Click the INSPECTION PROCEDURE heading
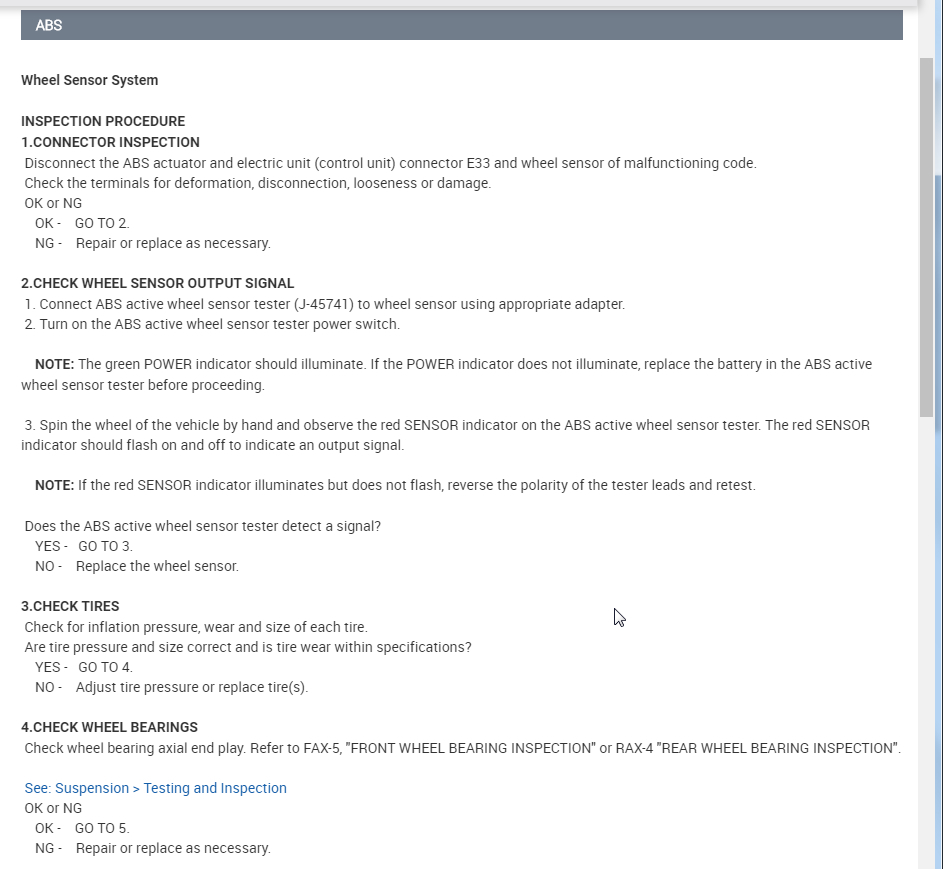 click(103, 121)
